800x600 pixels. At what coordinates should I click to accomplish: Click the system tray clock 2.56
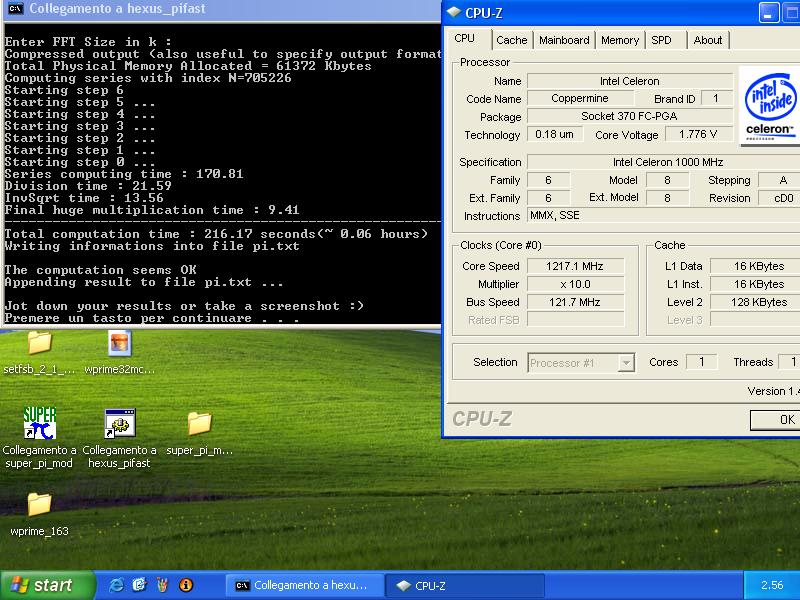click(x=772, y=585)
